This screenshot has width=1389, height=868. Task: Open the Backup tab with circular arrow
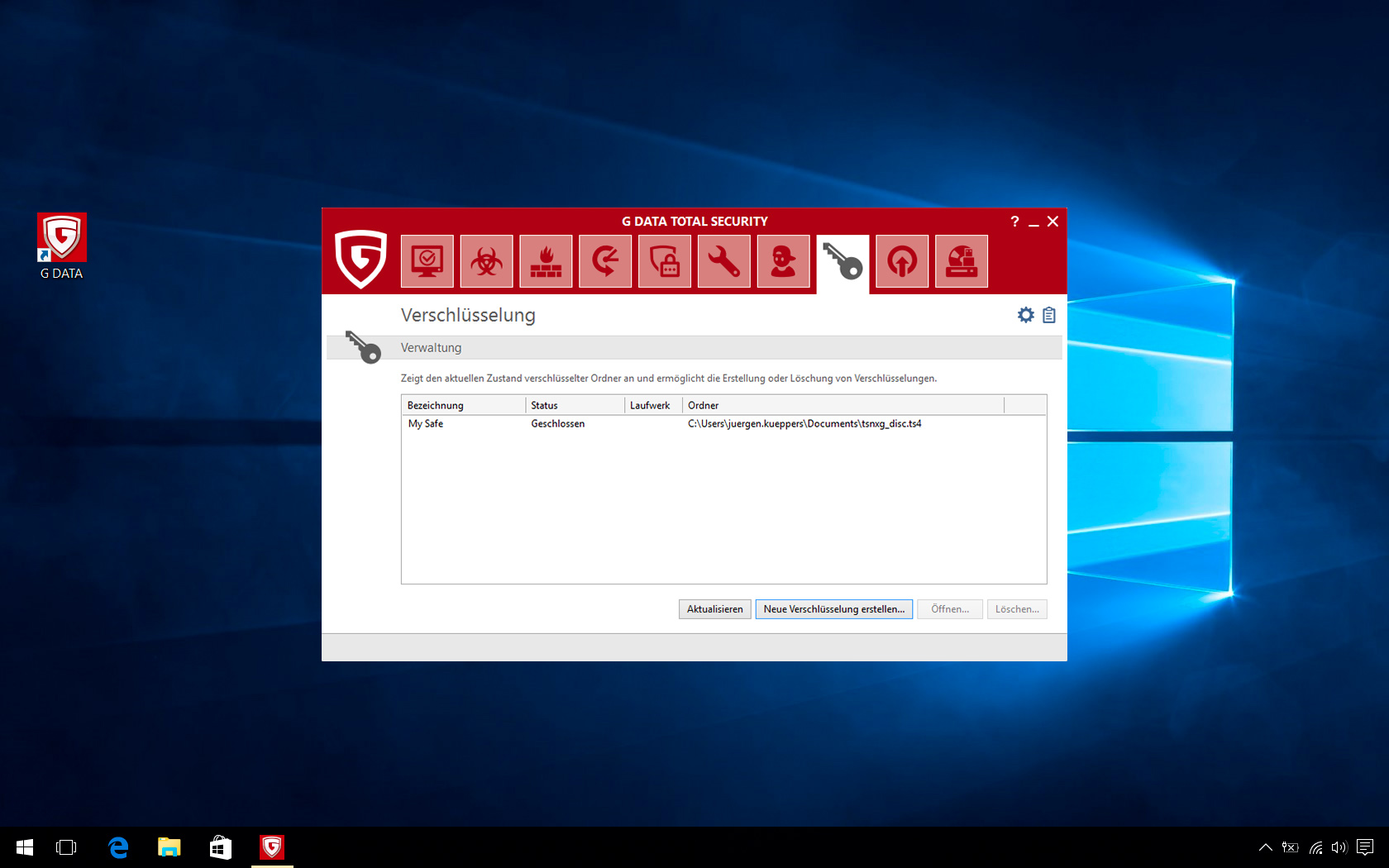(x=605, y=261)
